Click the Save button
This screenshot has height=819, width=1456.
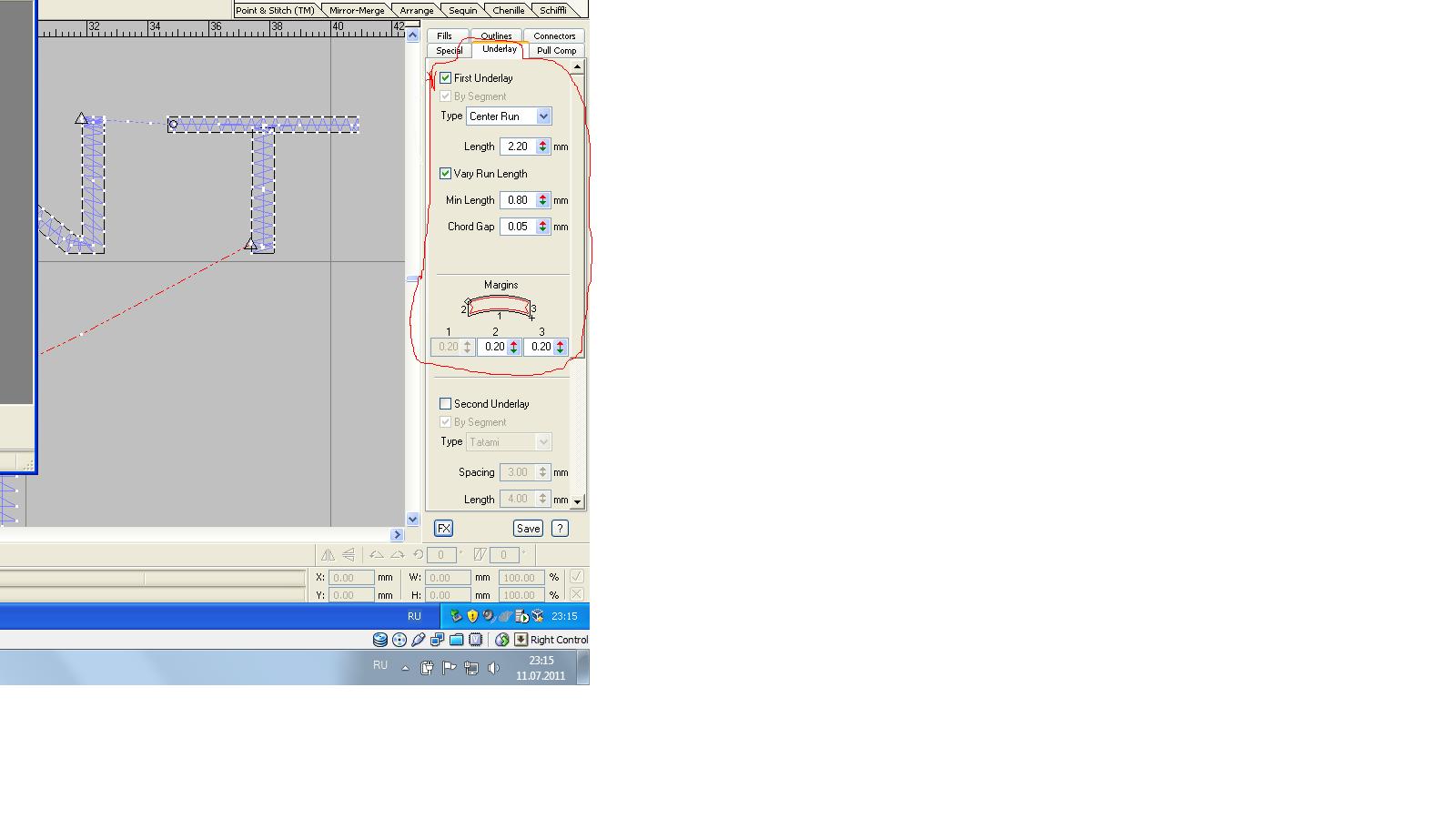(x=528, y=529)
